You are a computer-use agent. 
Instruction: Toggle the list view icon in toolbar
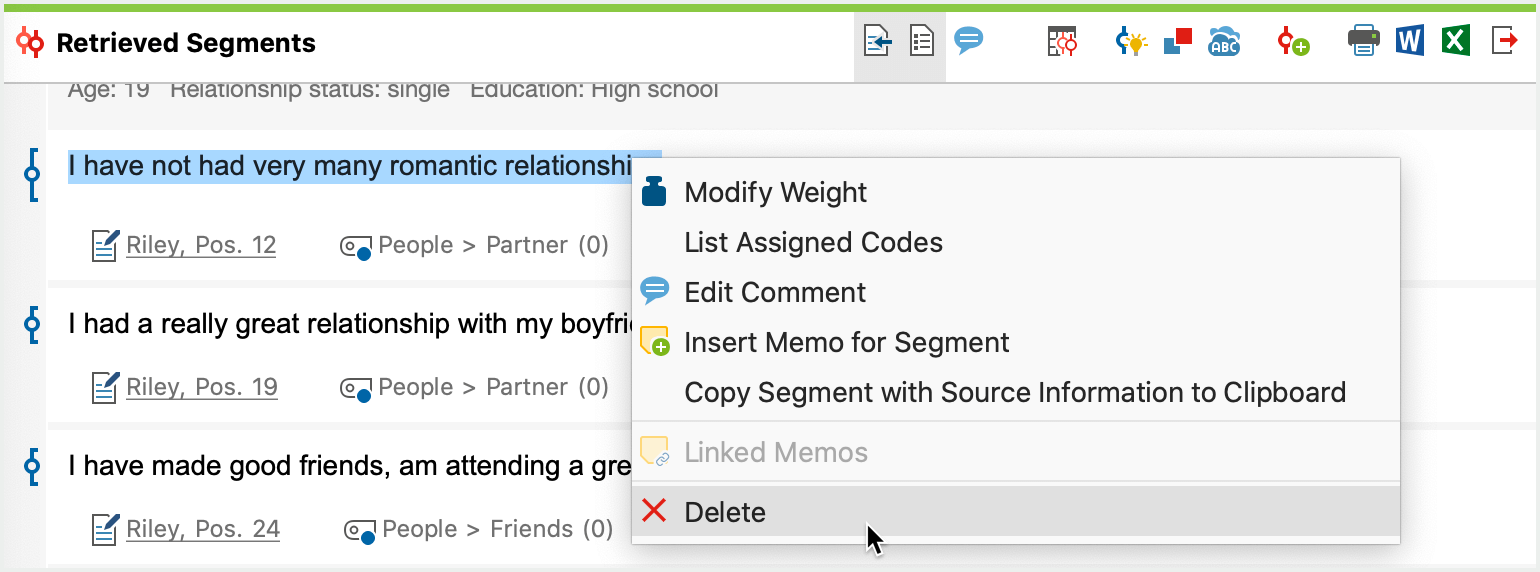point(922,42)
